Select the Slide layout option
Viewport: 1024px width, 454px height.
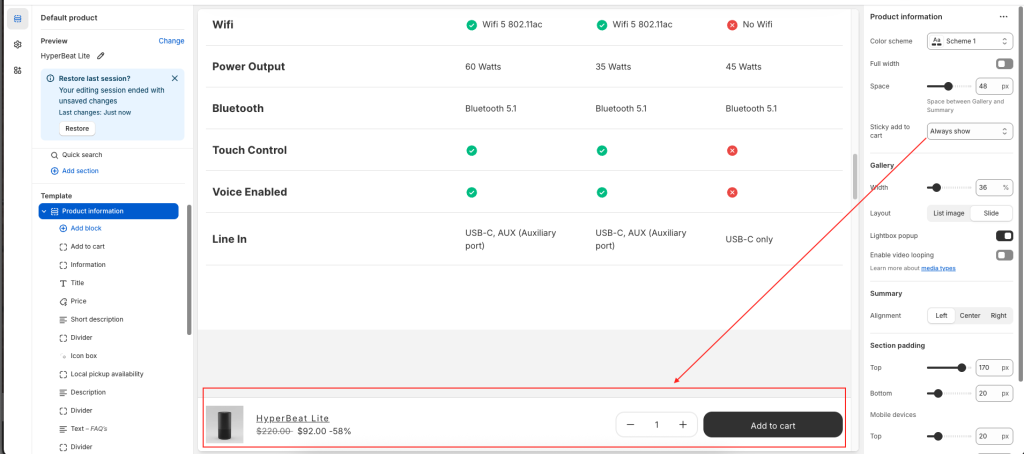[x=991, y=213]
